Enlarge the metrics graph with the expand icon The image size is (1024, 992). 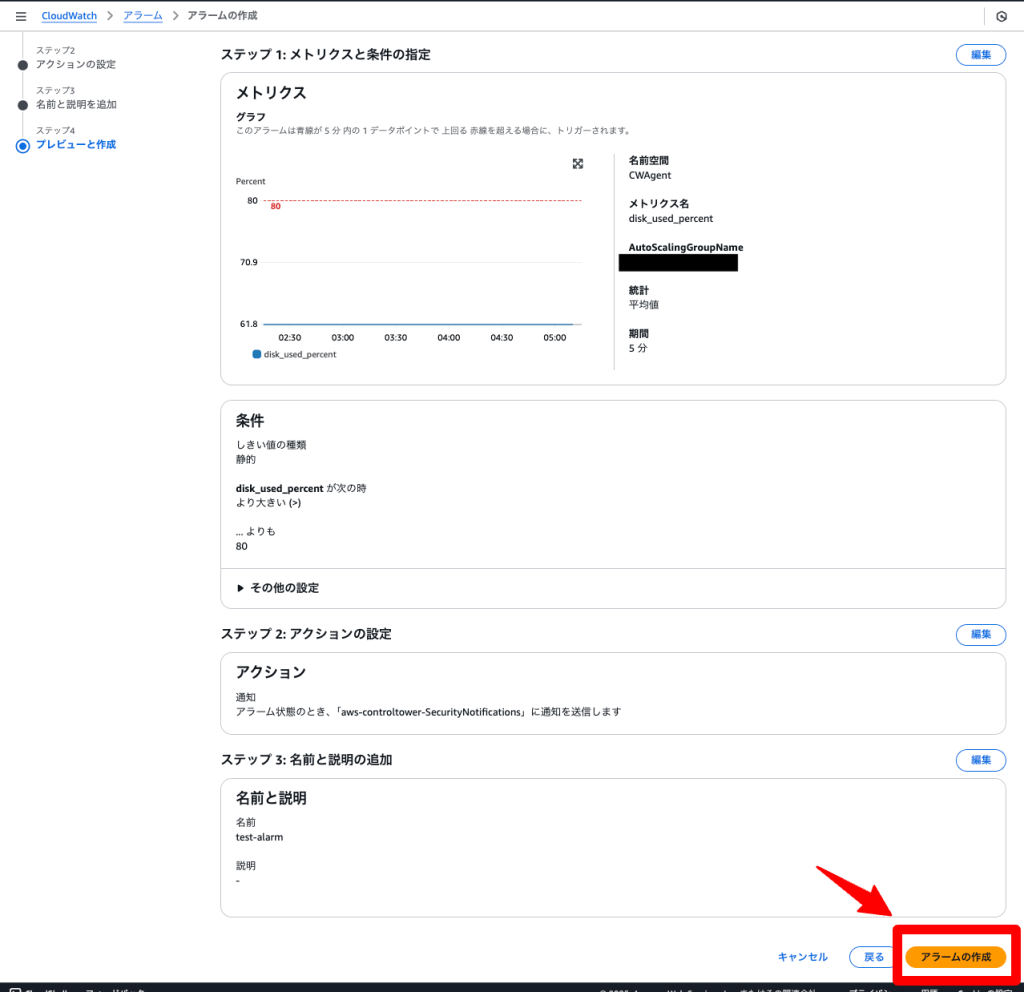click(578, 164)
